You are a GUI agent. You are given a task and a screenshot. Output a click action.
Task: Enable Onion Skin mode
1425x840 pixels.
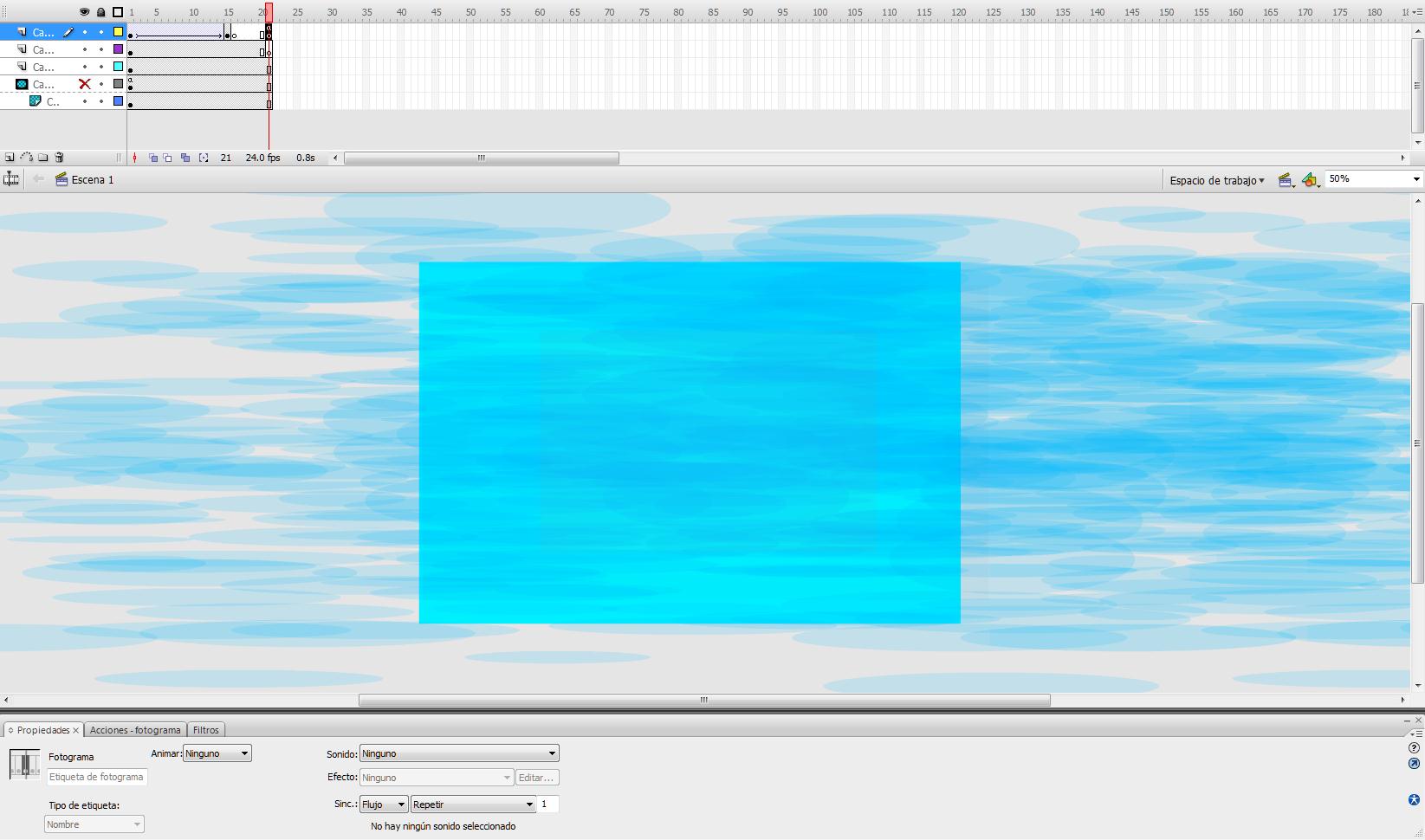tap(153, 158)
